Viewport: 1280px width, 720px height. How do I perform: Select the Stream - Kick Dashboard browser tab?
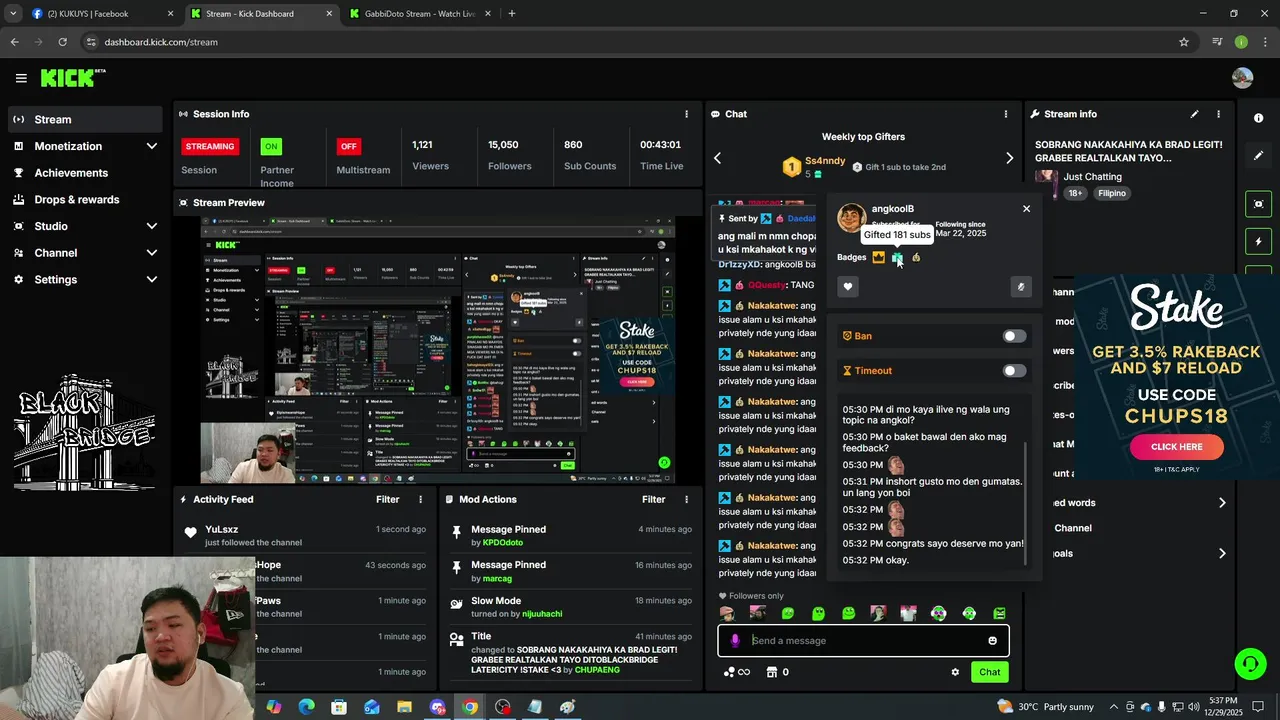point(260,14)
